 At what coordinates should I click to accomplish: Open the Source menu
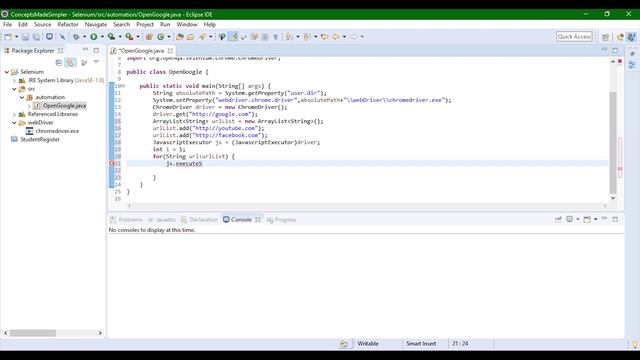pos(42,24)
